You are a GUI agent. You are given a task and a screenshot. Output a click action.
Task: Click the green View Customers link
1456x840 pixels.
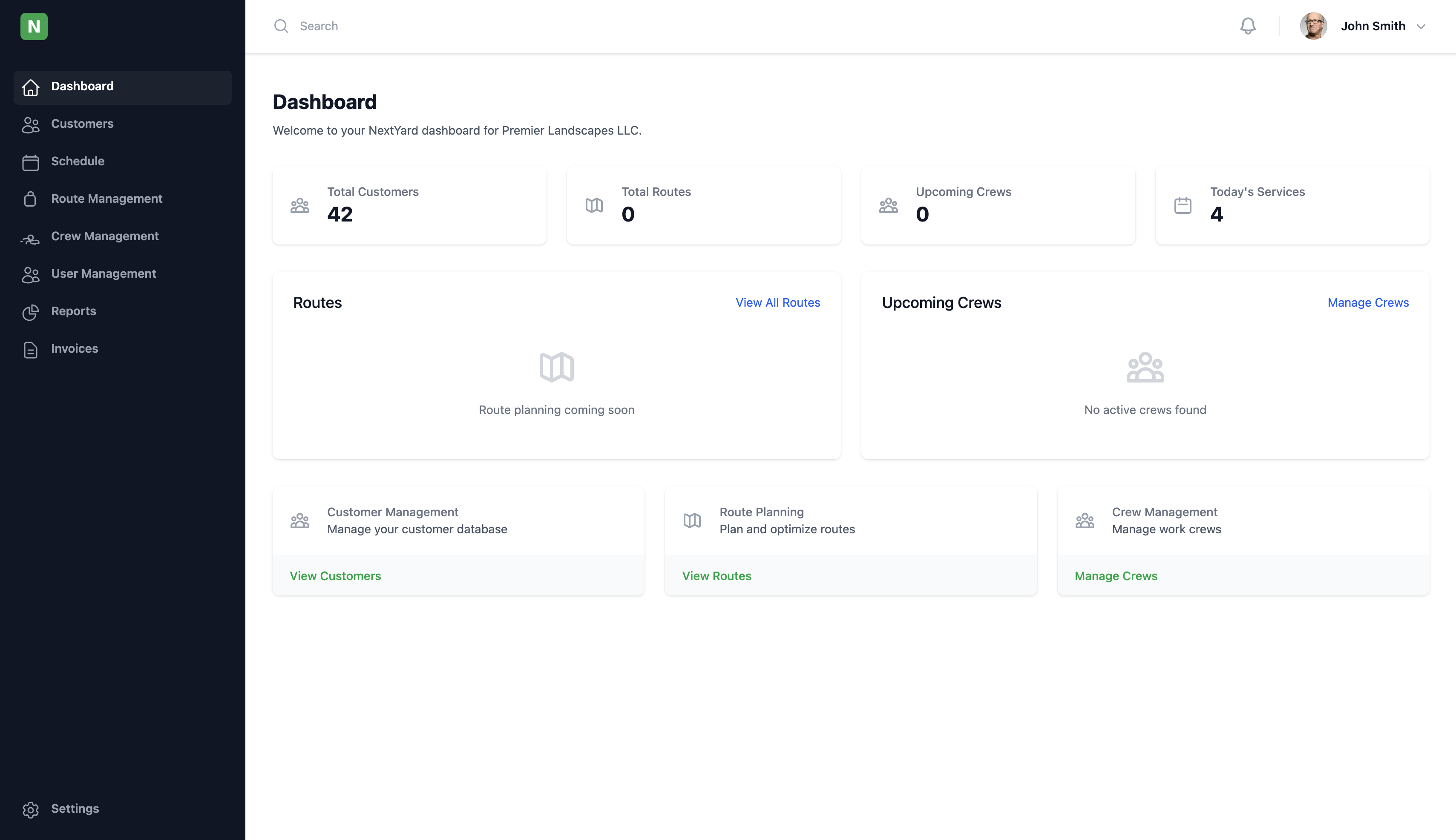(x=335, y=576)
